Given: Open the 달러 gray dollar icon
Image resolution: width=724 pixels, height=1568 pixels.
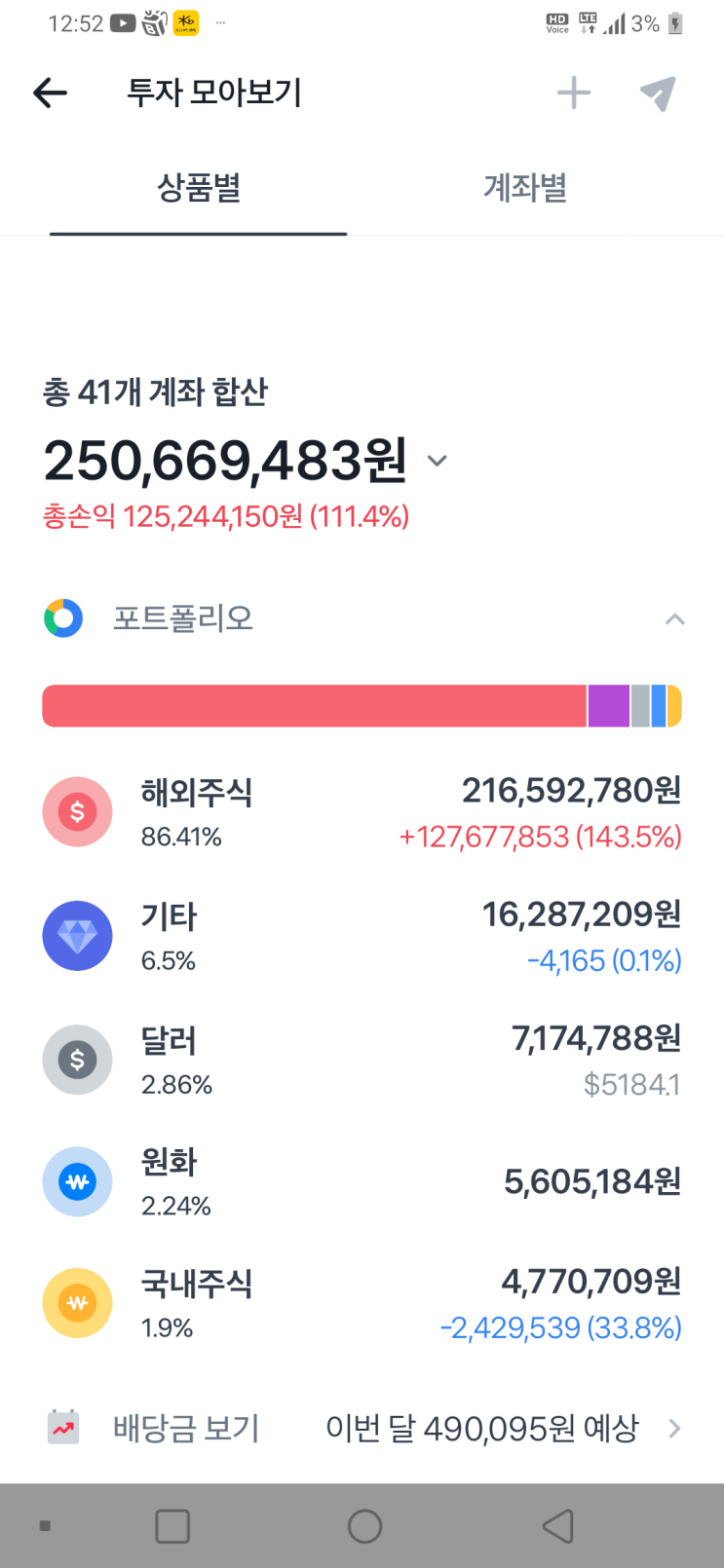Looking at the screenshot, I should 77,1060.
